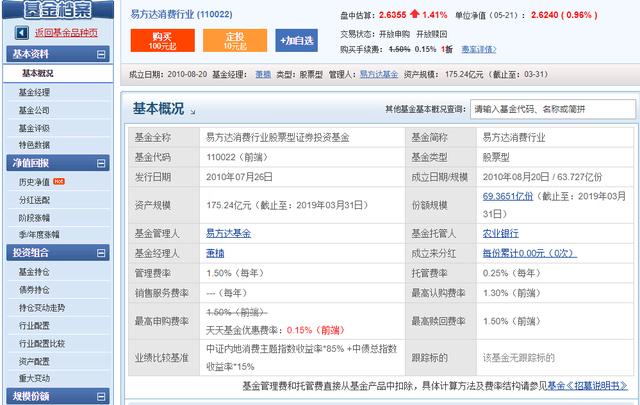Click the 该基金无跟踪标的 cell
The width and height of the screenshot is (640, 405).
pos(555,358)
